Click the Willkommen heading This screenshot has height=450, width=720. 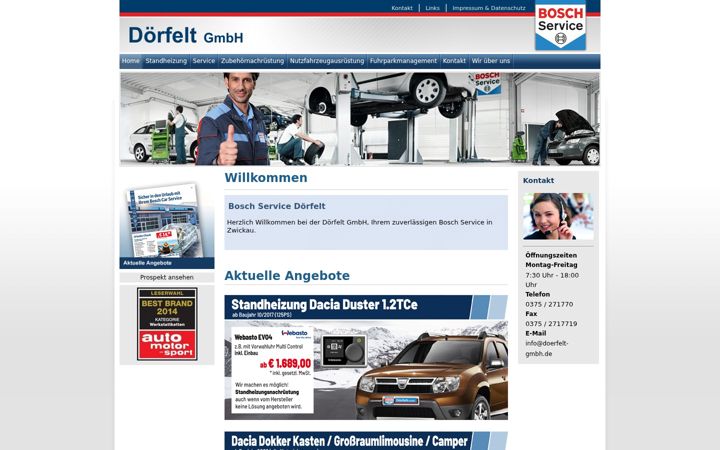[x=266, y=178]
